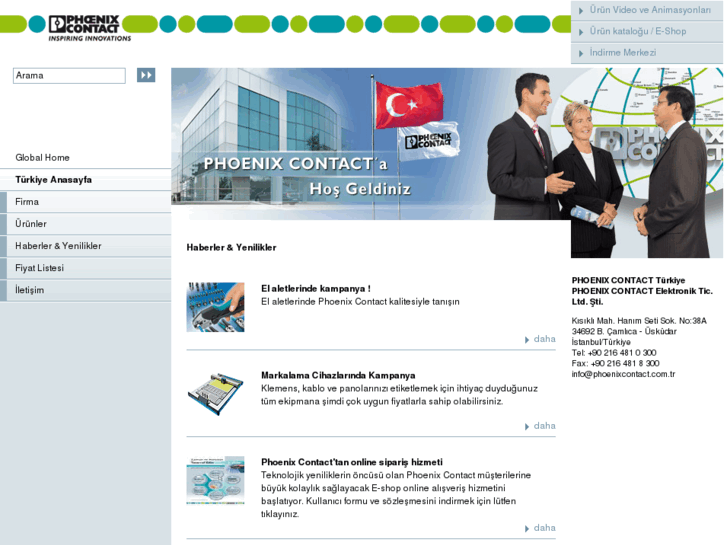
Task: Click hand tools campaign thumbnail
Action: point(216,307)
